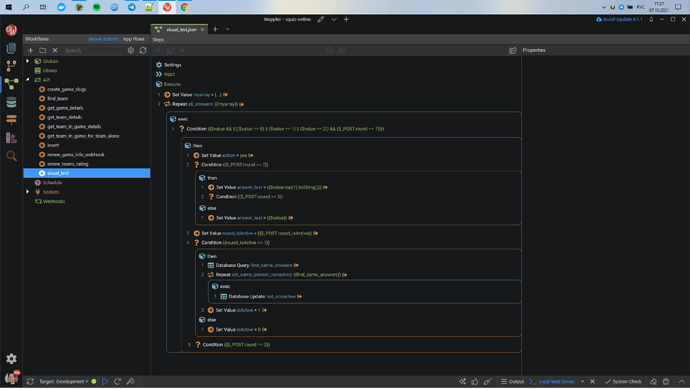Select the Database Update set_nonactive step
This screenshot has height=390, width=690.
261,297
